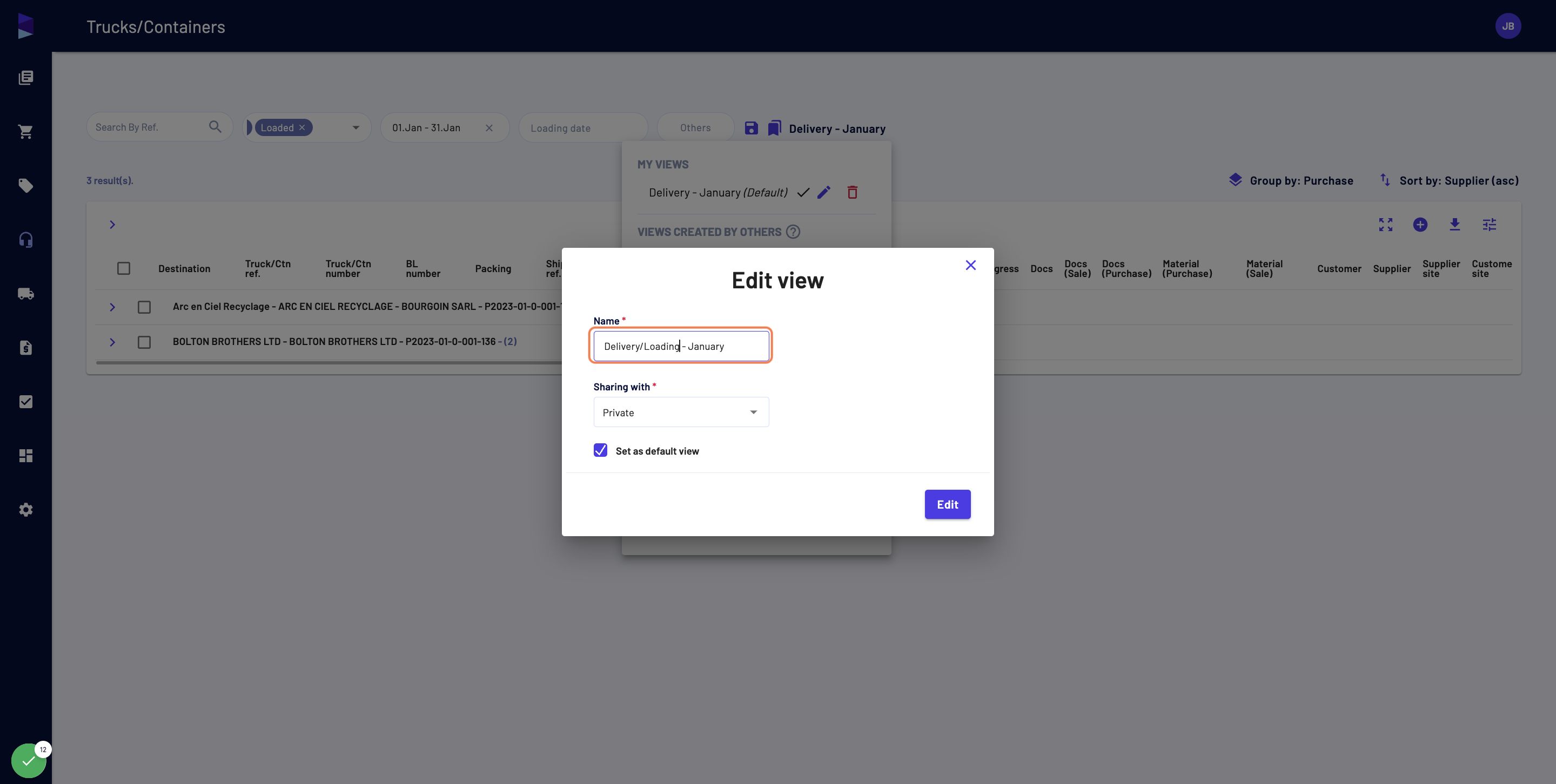Close the Edit view dialog

click(971, 265)
